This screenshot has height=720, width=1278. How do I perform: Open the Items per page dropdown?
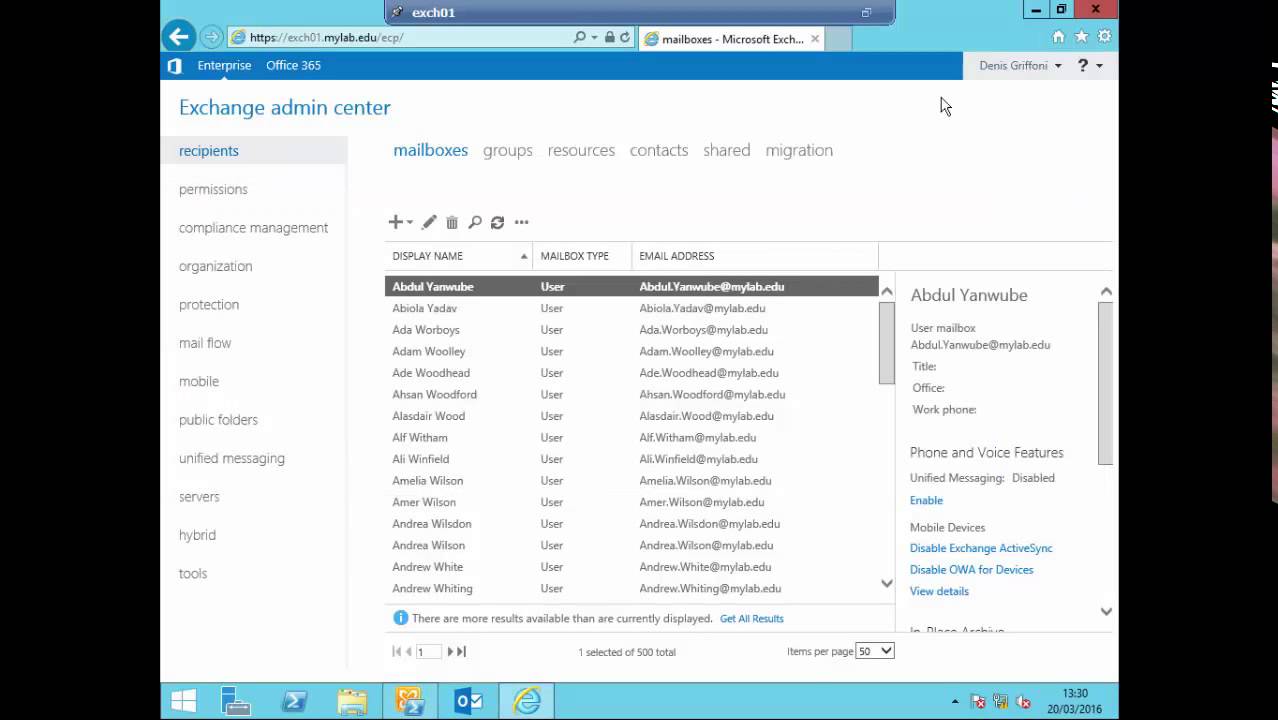875,651
